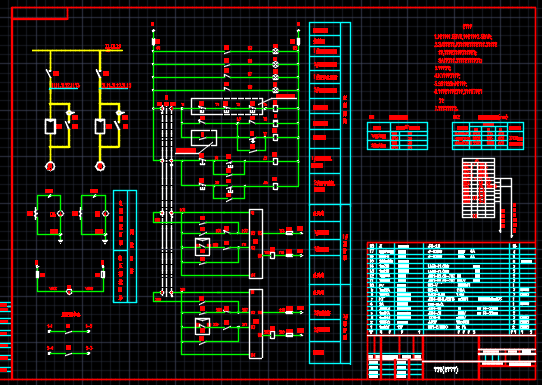This screenshot has width=542, height=385.
Task: Select the U-shaped green circuit's circle symbol
Action: pos(69,292)
